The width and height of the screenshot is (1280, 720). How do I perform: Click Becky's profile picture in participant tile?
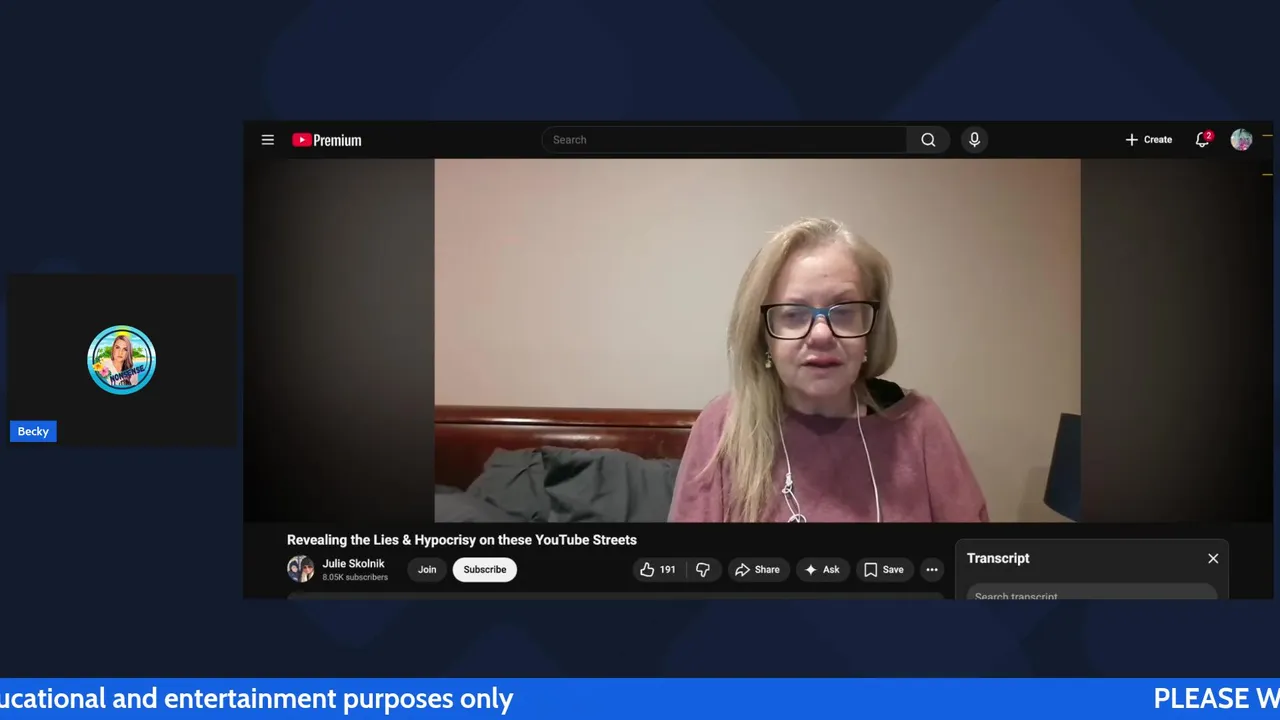pyautogui.click(x=122, y=360)
